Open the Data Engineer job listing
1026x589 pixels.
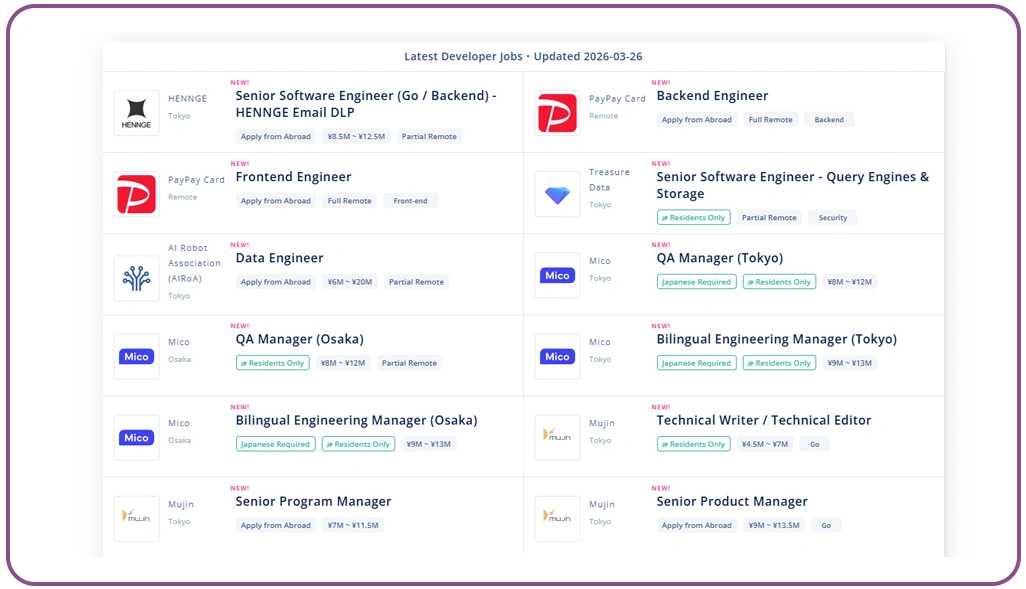pos(279,258)
